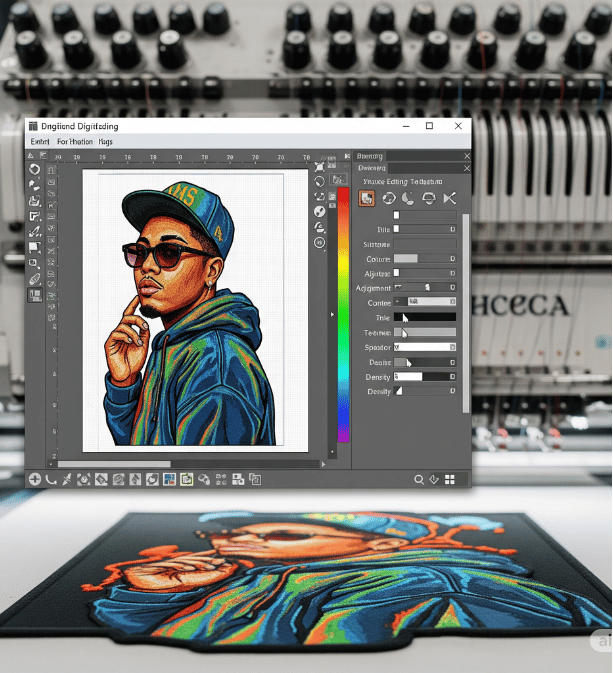The image size is (613, 673).
Task: Expand the Spacing field dropdown
Action: pyautogui.click(x=452, y=348)
